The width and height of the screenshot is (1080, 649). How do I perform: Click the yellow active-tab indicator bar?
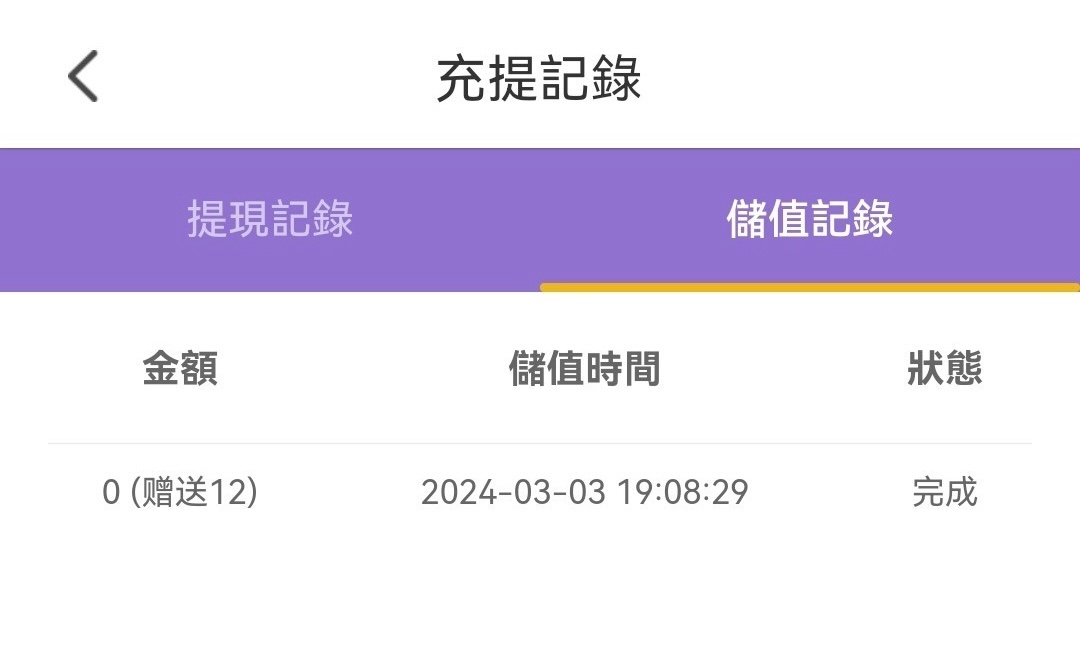point(810,288)
